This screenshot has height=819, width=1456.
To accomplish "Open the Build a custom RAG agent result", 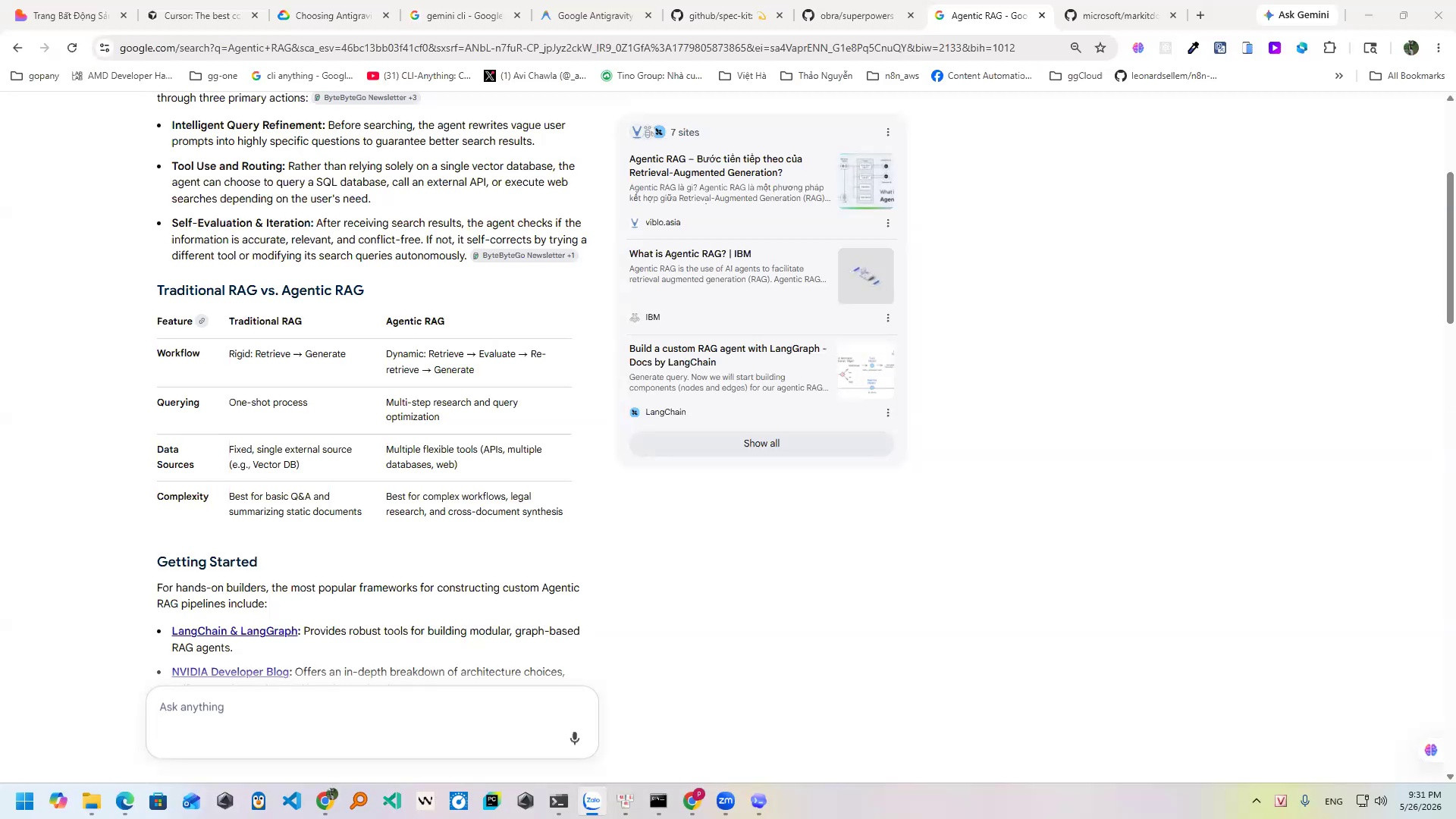I will tap(727, 355).
